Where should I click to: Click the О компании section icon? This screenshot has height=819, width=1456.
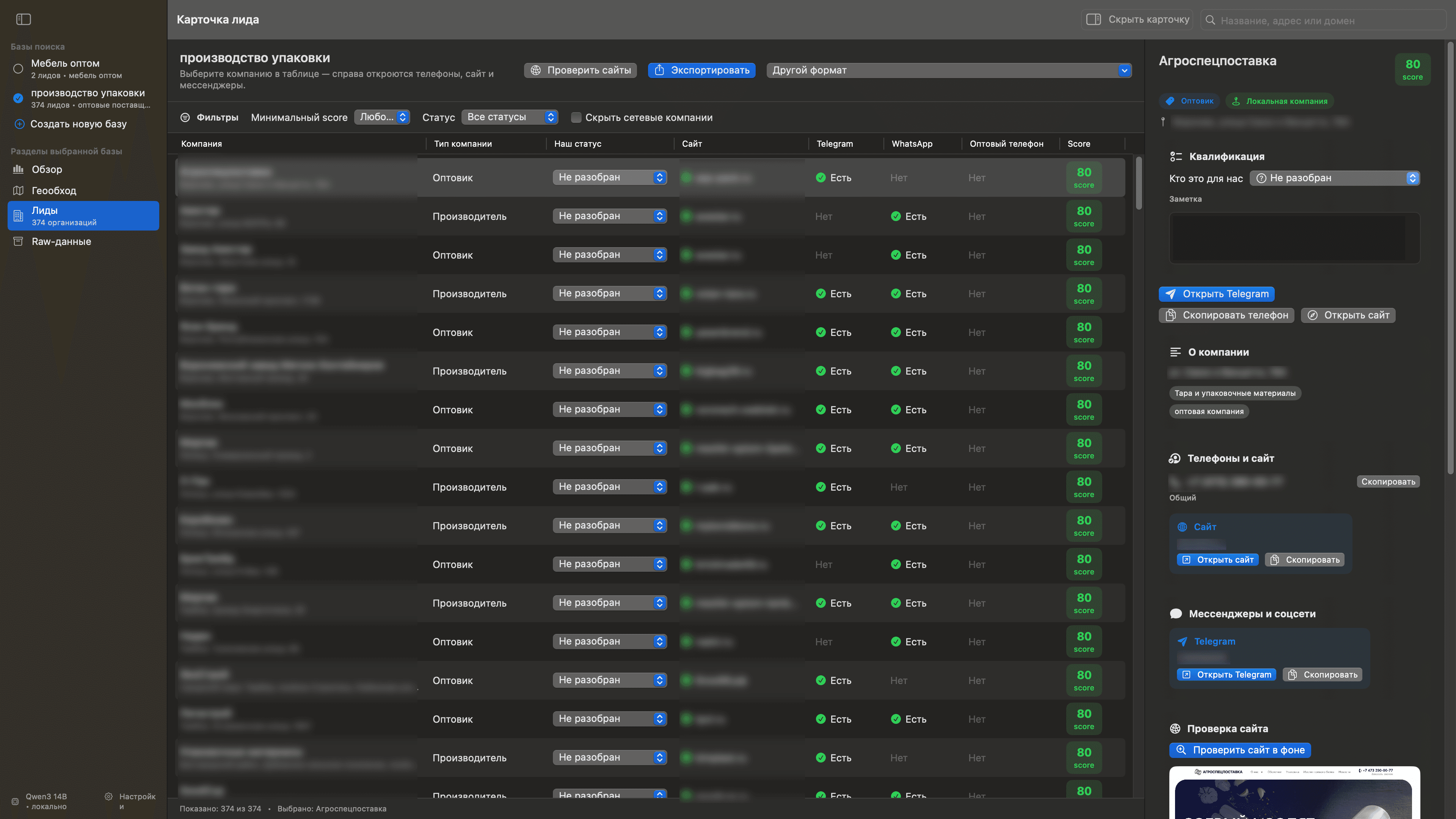point(1175,352)
